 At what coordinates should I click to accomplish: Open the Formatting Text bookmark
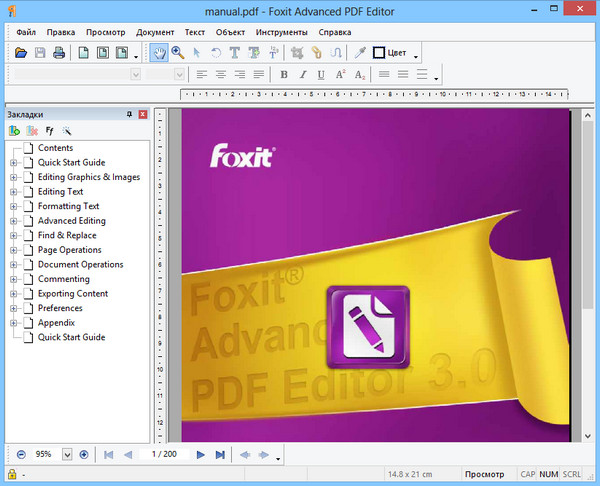68,206
